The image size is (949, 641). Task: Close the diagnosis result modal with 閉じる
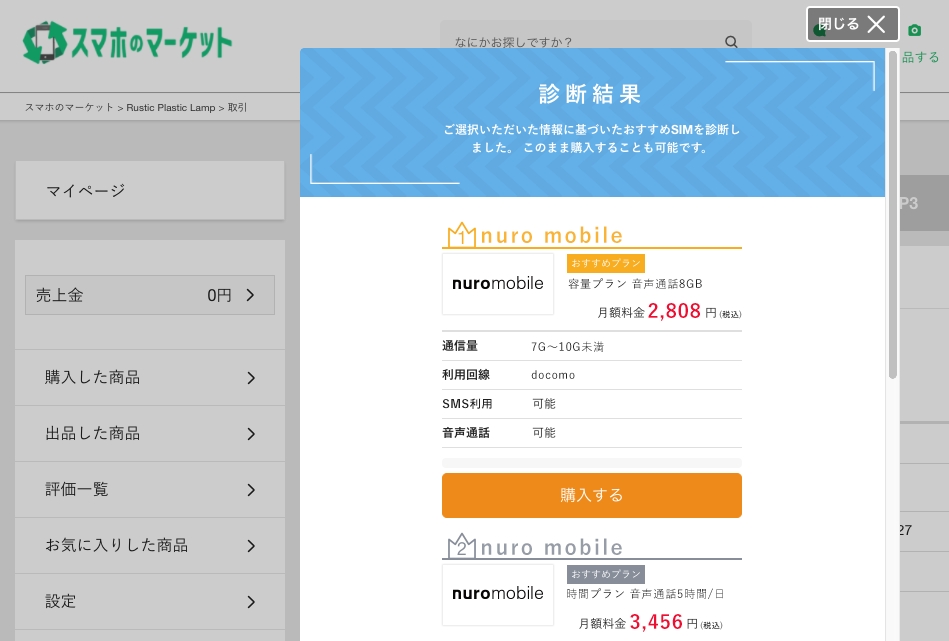[x=852, y=24]
